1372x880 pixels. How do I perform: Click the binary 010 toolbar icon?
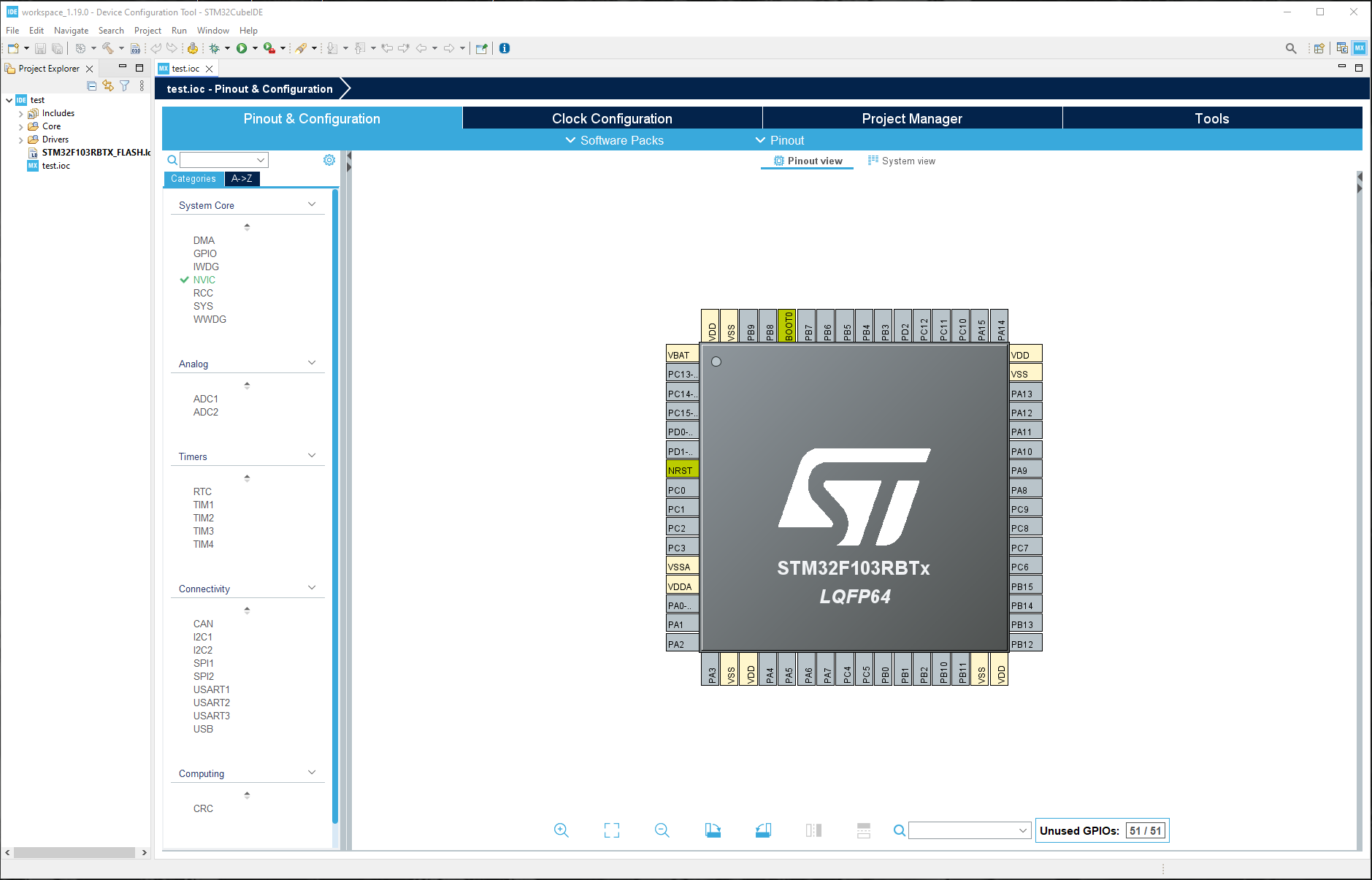135,48
